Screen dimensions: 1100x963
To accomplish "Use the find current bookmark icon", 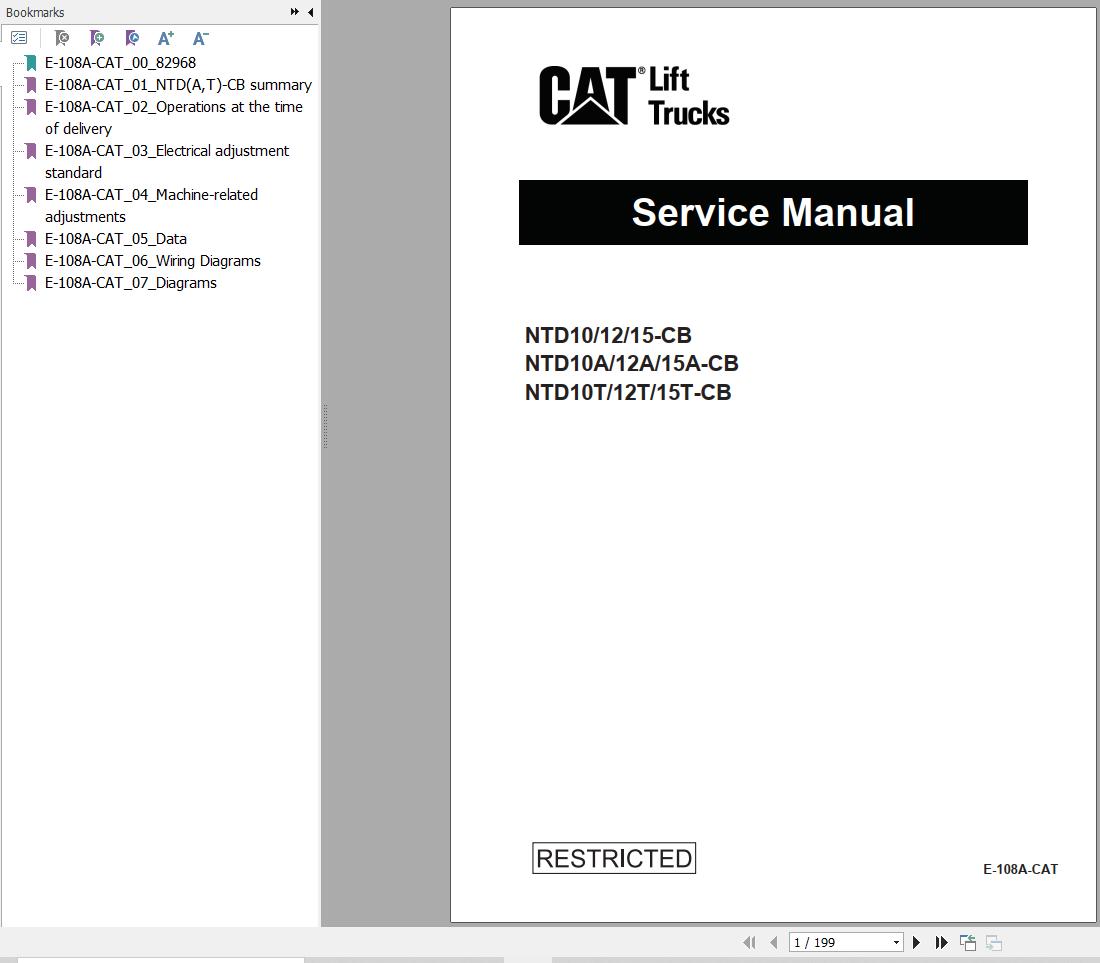I will [132, 37].
